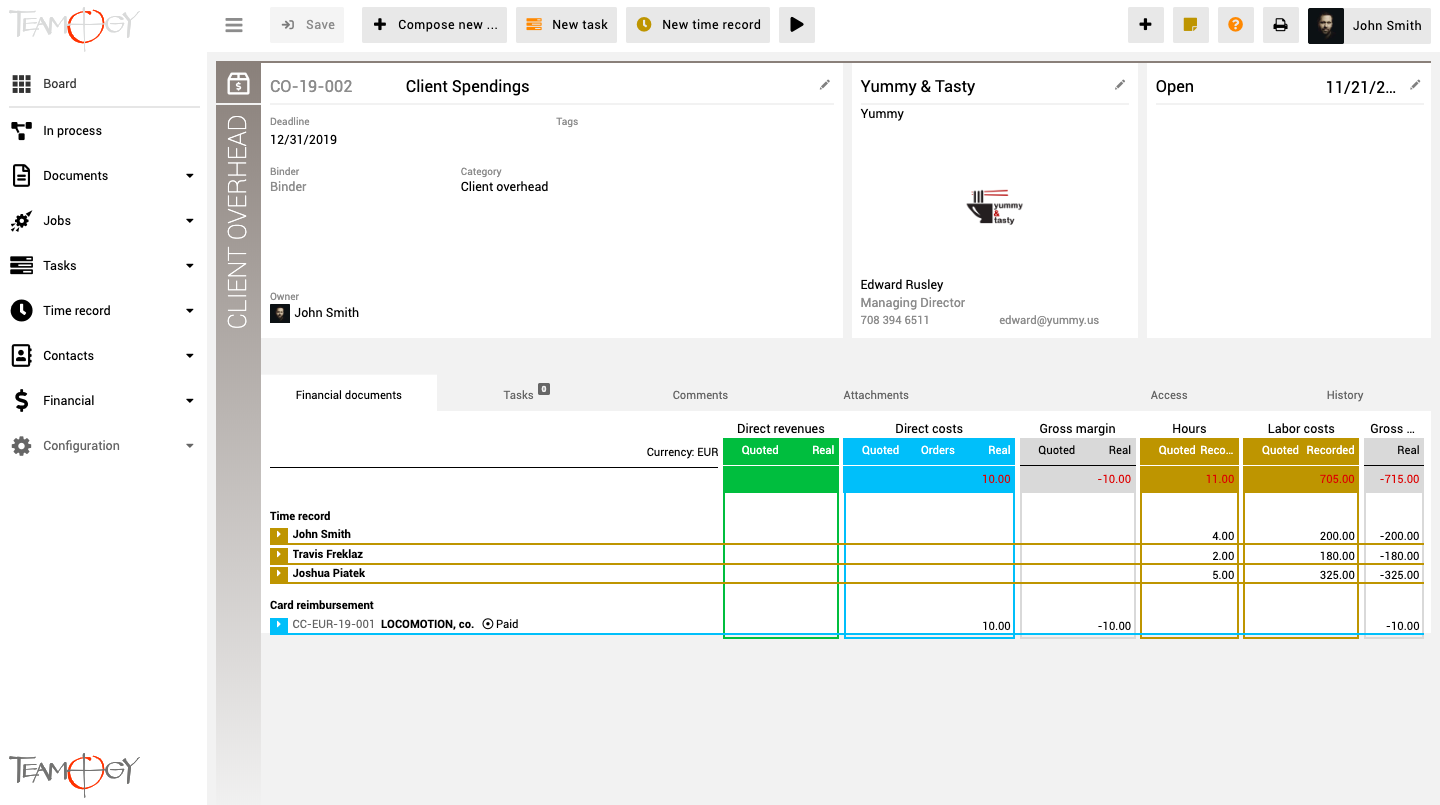
Task: Expand the Tasks sidebar menu arrow
Action: tap(190, 266)
